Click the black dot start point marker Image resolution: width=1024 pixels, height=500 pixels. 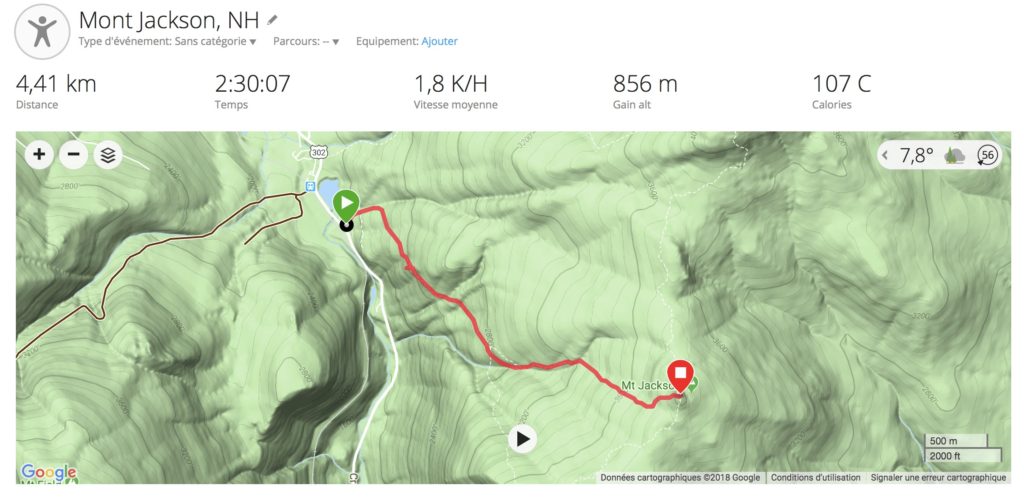point(346,225)
